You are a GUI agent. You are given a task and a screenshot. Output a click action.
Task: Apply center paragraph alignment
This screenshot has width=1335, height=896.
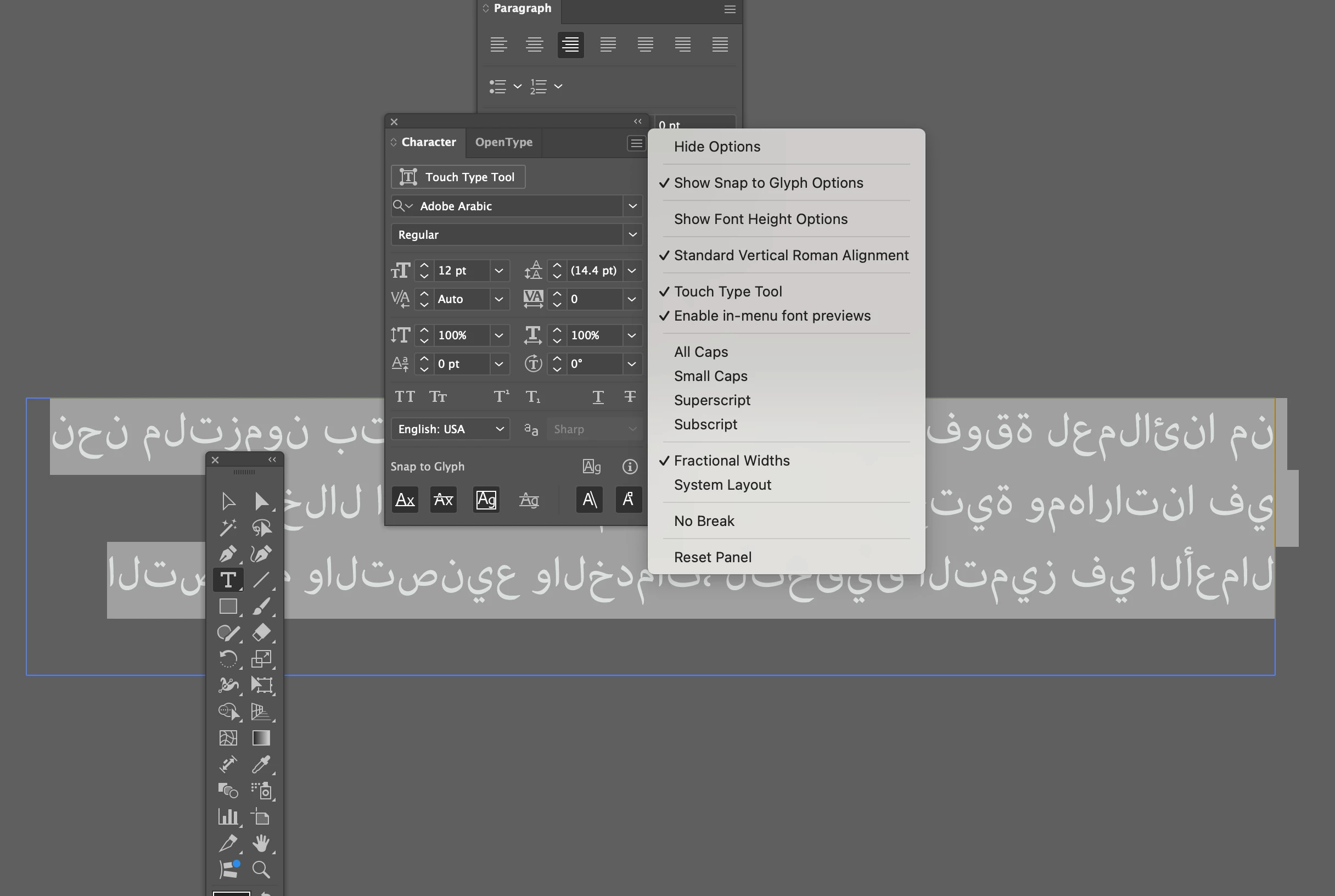(x=534, y=44)
